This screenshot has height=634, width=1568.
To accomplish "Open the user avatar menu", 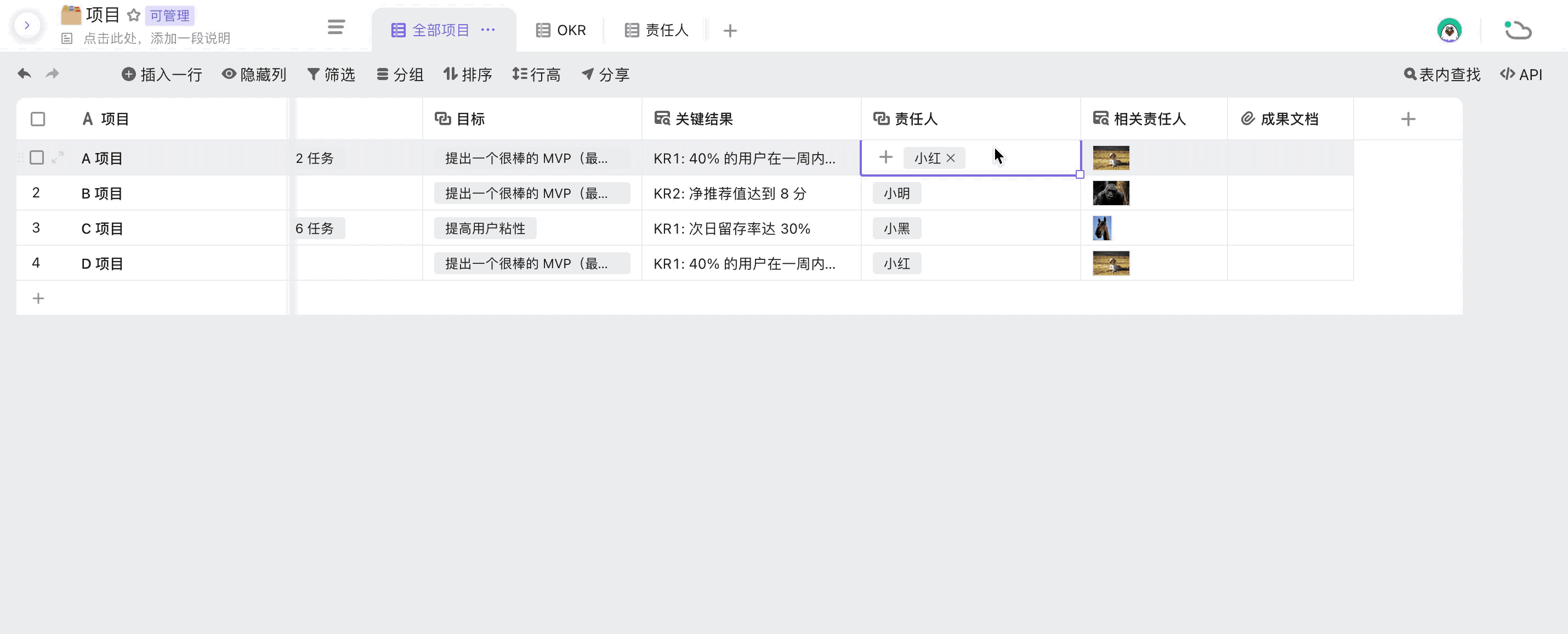I will click(1448, 30).
